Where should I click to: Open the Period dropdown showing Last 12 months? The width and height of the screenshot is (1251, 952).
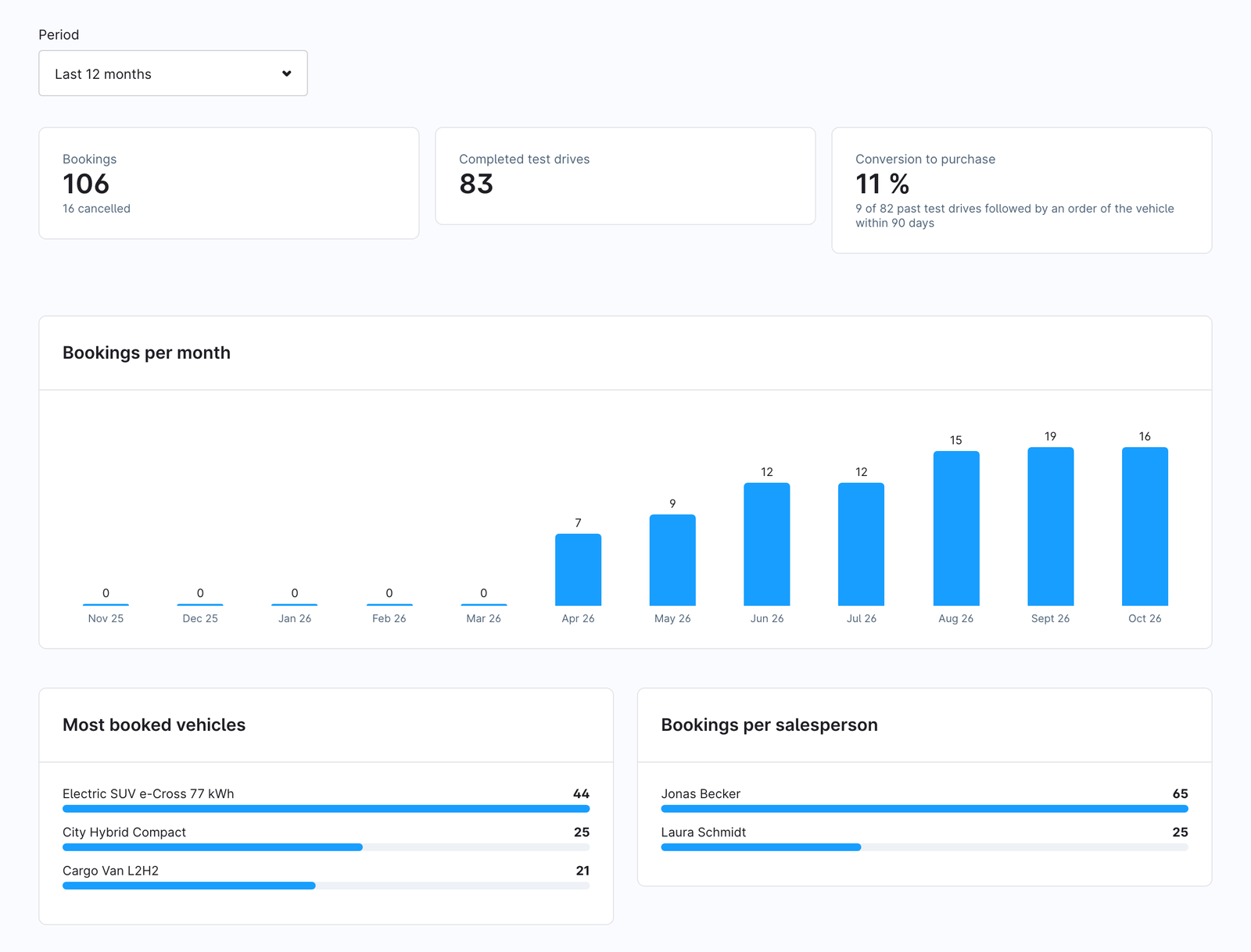(x=173, y=73)
